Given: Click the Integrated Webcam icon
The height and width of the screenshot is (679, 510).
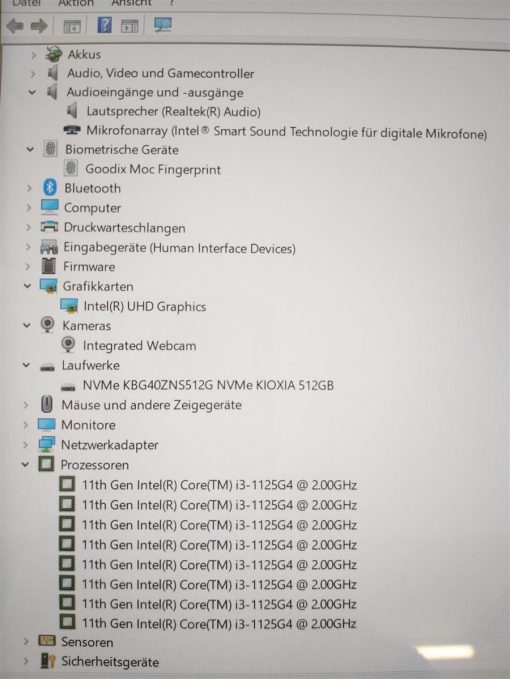Looking at the screenshot, I should point(68,345).
